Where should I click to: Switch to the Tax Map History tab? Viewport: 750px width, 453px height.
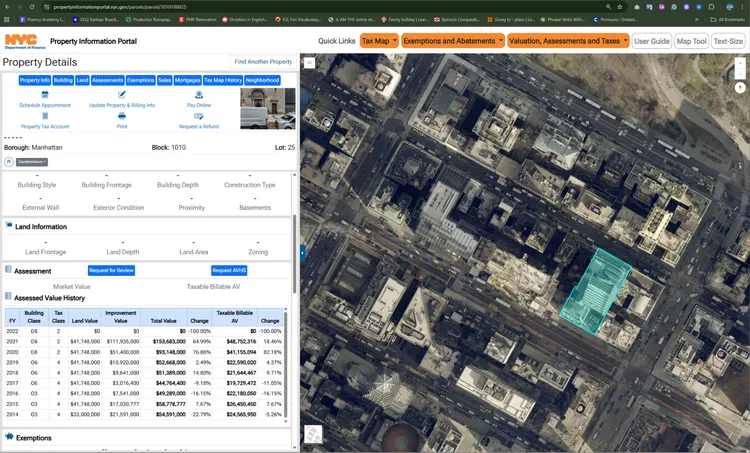point(222,80)
